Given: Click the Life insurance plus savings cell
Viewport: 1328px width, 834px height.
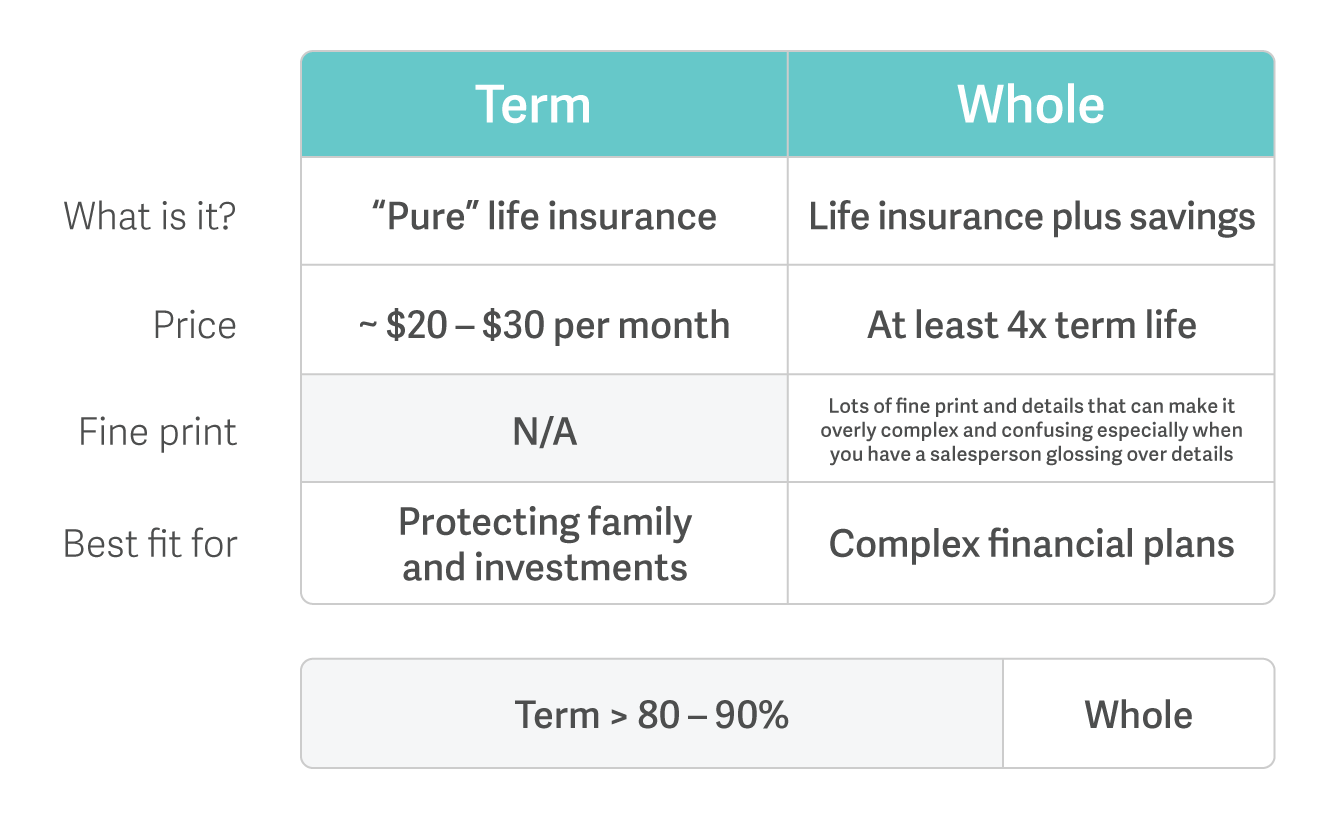Looking at the screenshot, I should tap(1031, 216).
